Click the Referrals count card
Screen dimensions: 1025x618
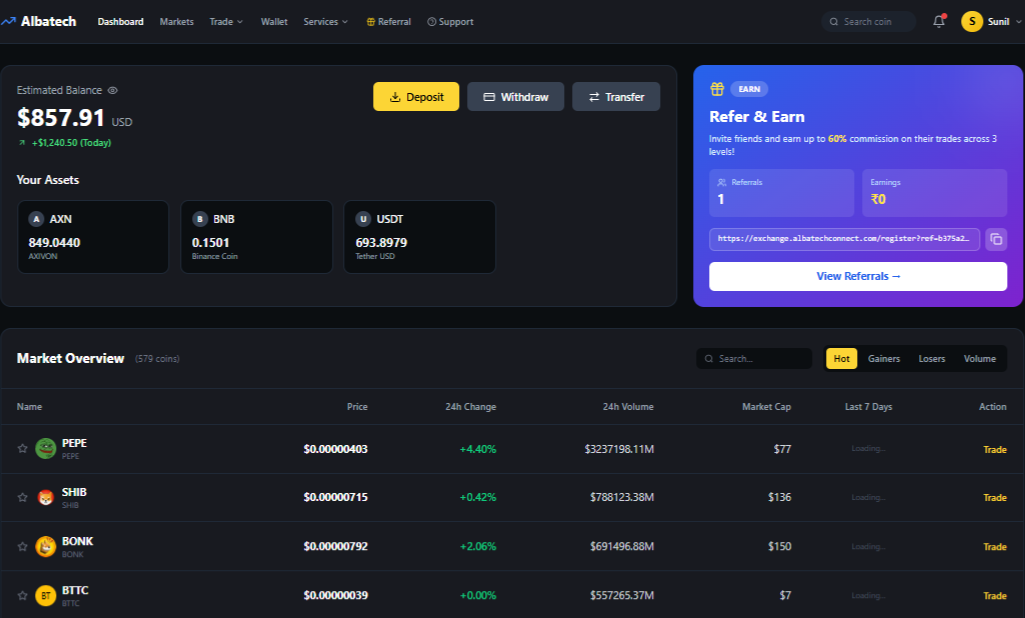(781, 193)
